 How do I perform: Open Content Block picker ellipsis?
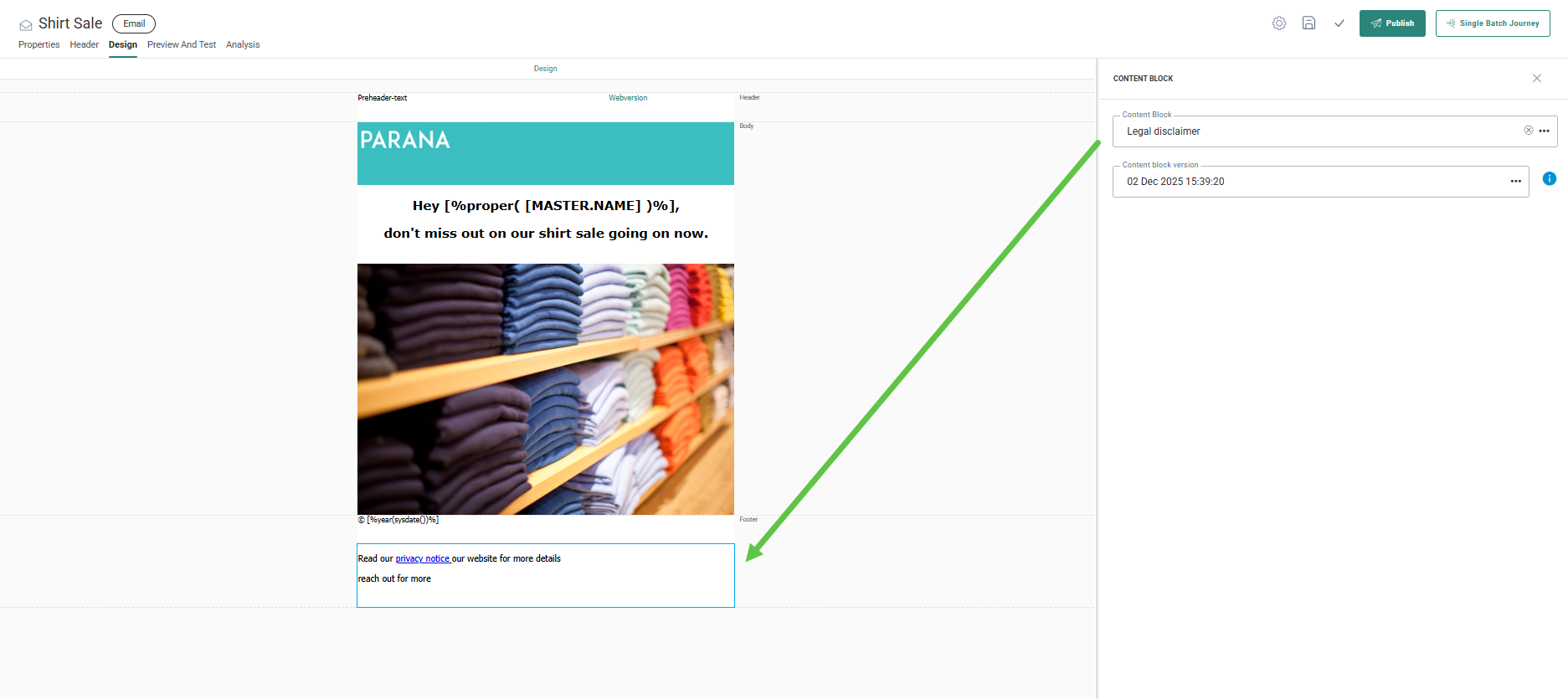click(x=1544, y=131)
